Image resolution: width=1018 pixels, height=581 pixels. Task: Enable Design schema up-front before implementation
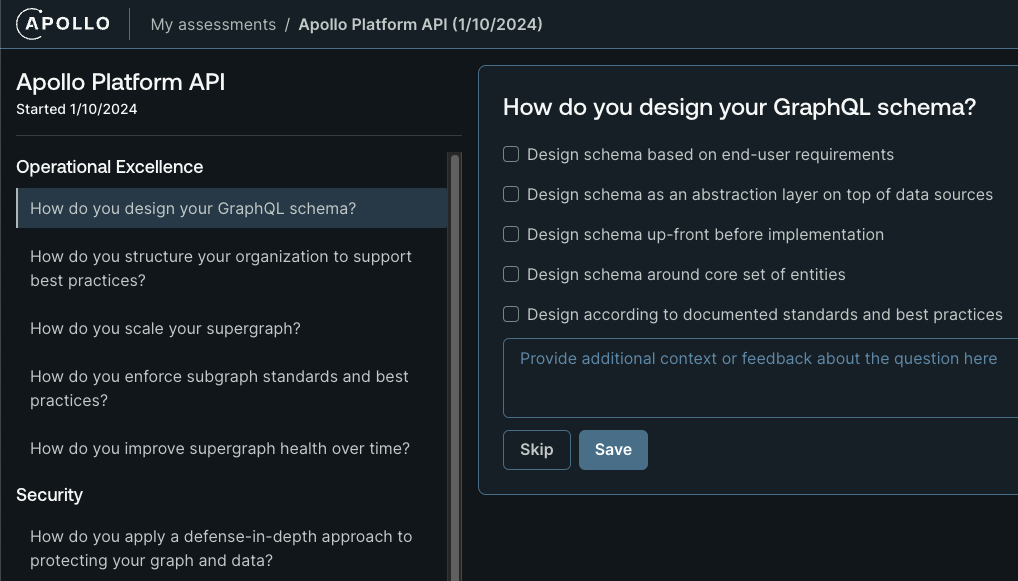[511, 234]
